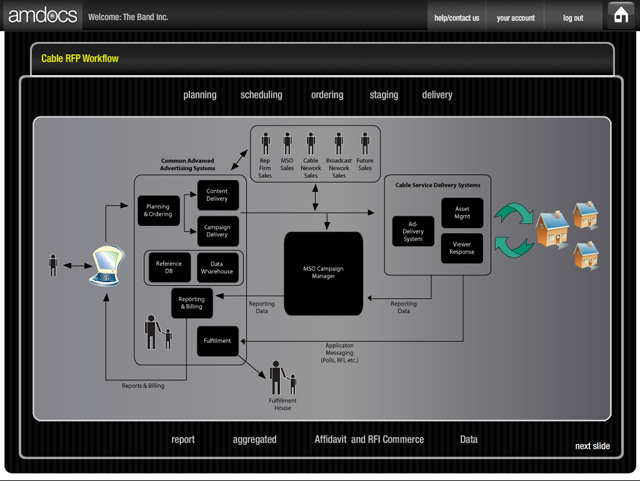Click the Cable RFP Workflow title

(x=80, y=58)
